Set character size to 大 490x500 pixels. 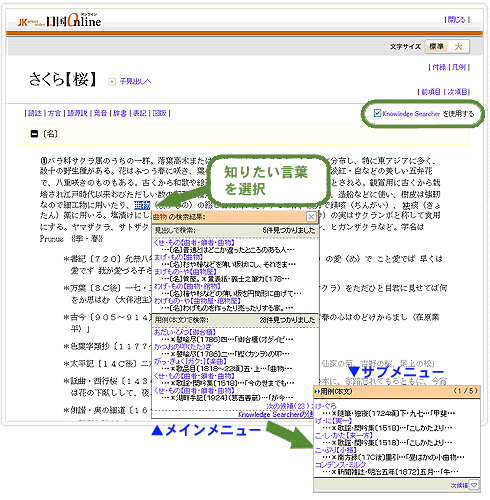458,46
